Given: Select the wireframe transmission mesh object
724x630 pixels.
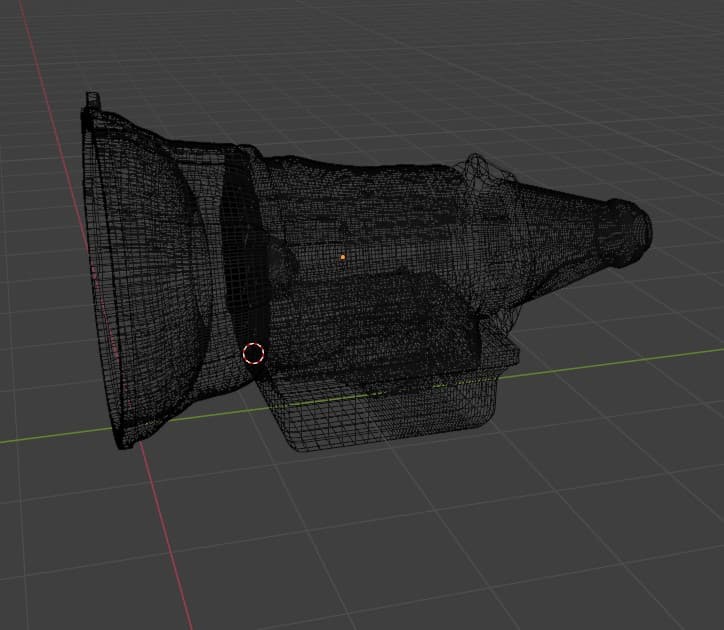Looking at the screenshot, I should click(x=366, y=272).
